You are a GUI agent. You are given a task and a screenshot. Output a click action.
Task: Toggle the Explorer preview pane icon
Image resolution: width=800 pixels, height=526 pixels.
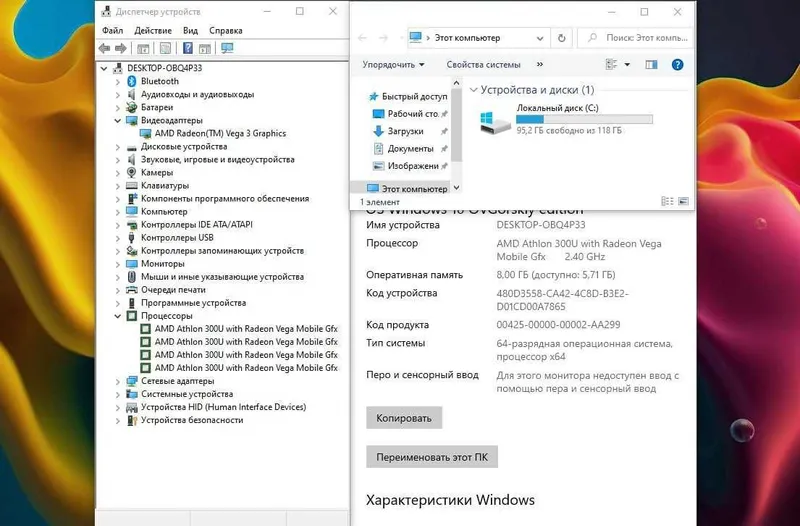point(651,65)
